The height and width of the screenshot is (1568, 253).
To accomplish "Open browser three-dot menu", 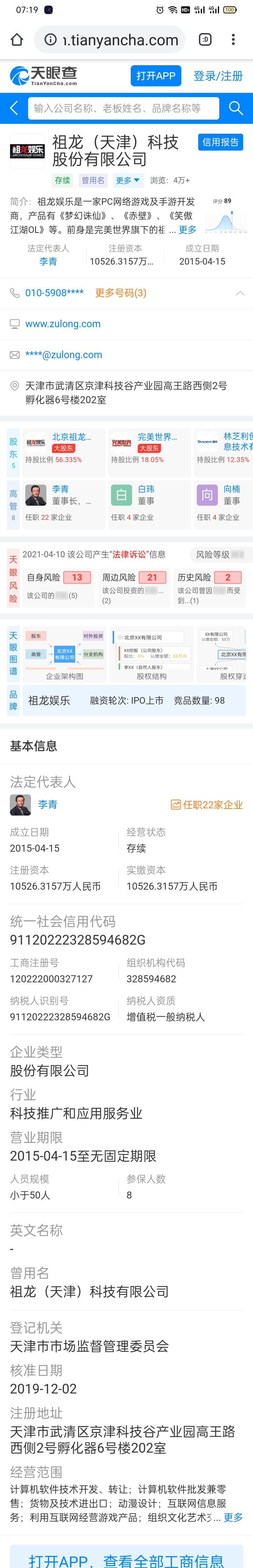I will coord(233,39).
